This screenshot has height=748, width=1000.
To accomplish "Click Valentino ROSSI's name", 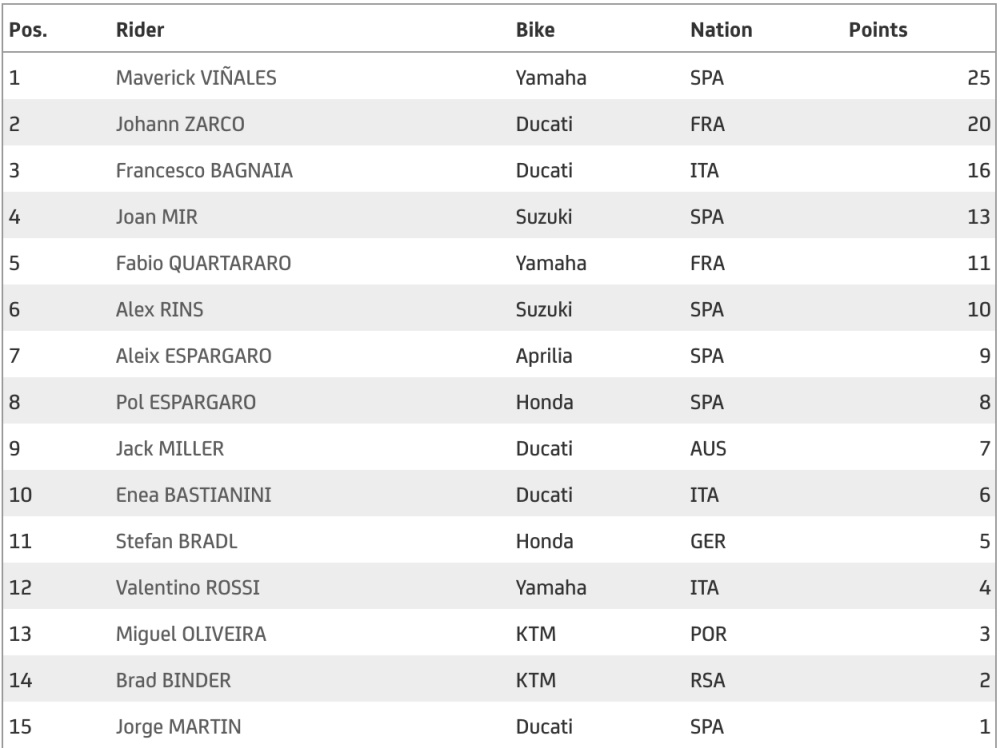I will point(188,587).
